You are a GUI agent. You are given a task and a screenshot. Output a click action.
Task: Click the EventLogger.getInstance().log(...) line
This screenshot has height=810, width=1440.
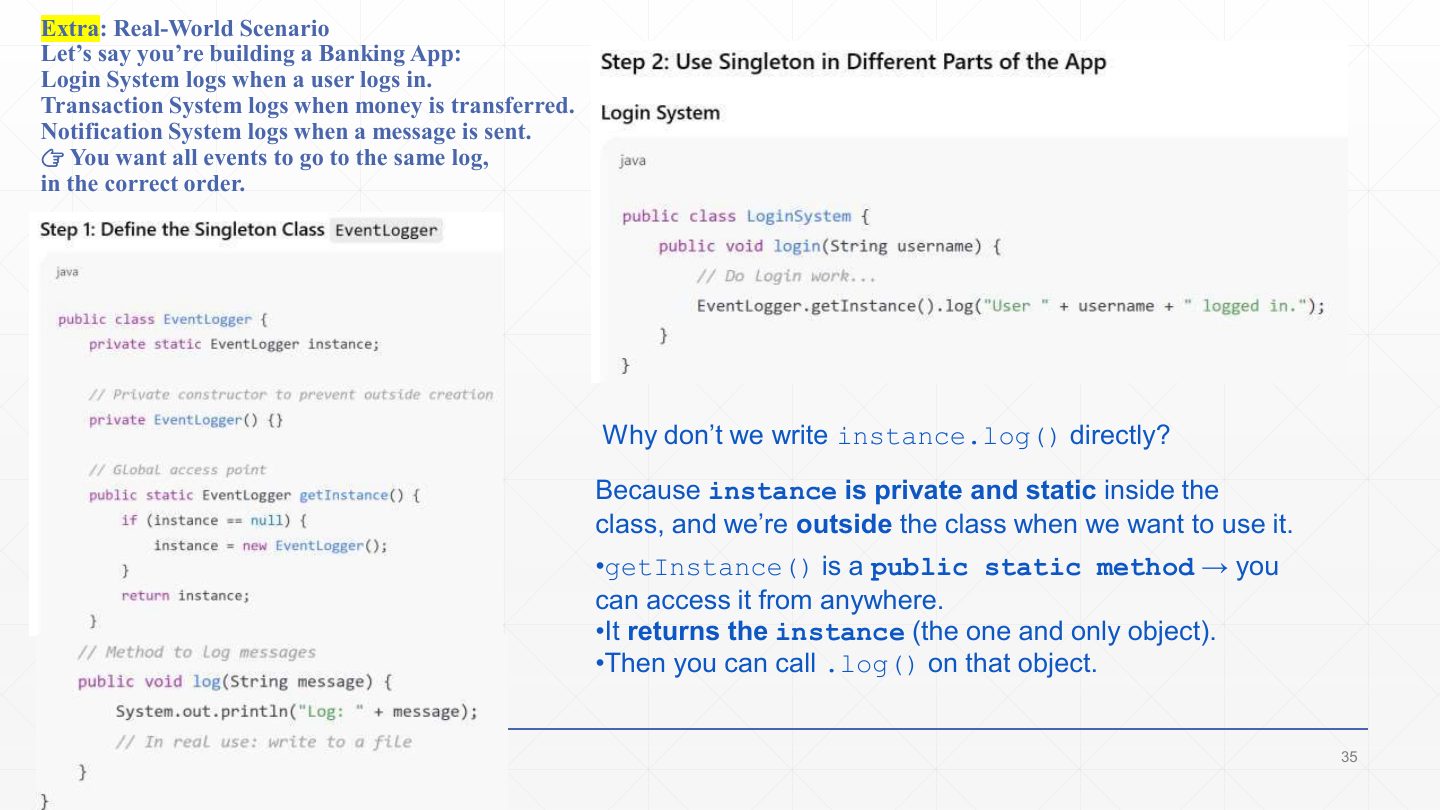[x=1011, y=306]
